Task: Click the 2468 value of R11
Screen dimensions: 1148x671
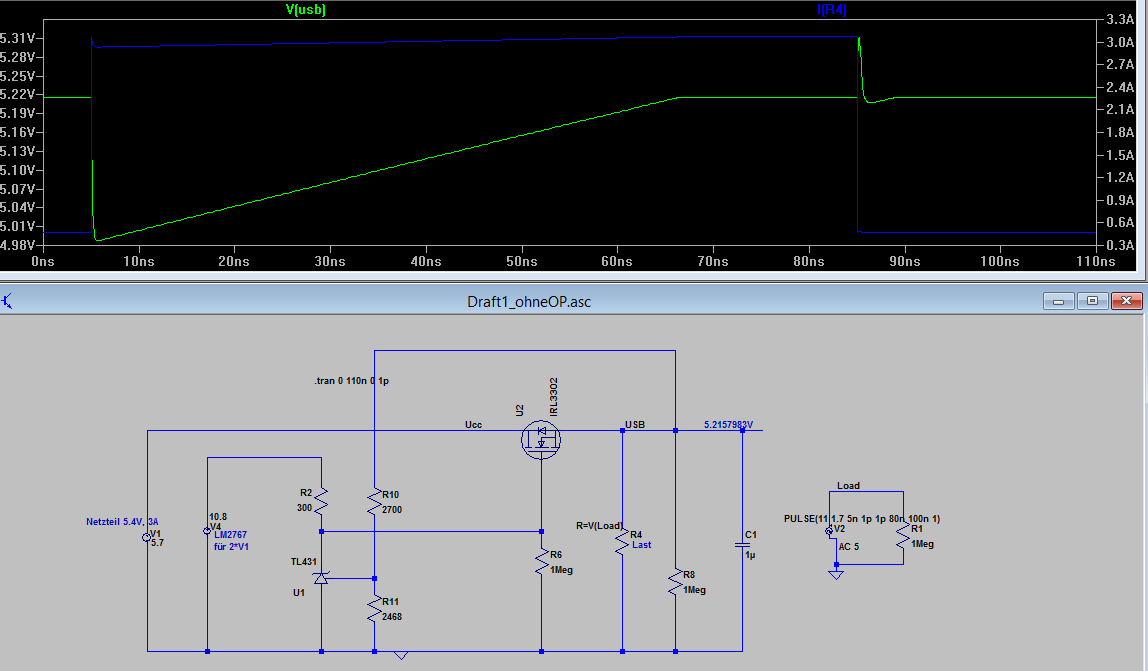Action: pos(392,617)
